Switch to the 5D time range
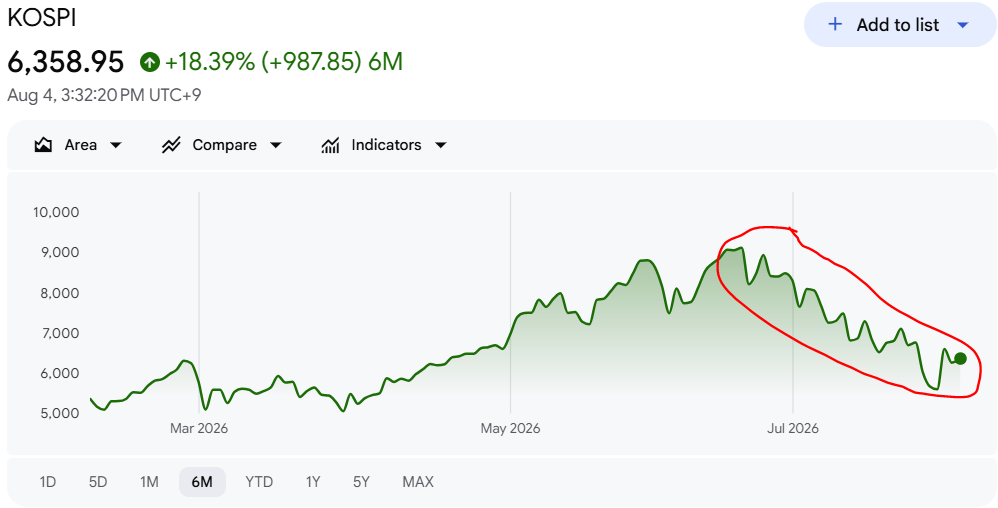The image size is (998, 508). click(x=98, y=482)
